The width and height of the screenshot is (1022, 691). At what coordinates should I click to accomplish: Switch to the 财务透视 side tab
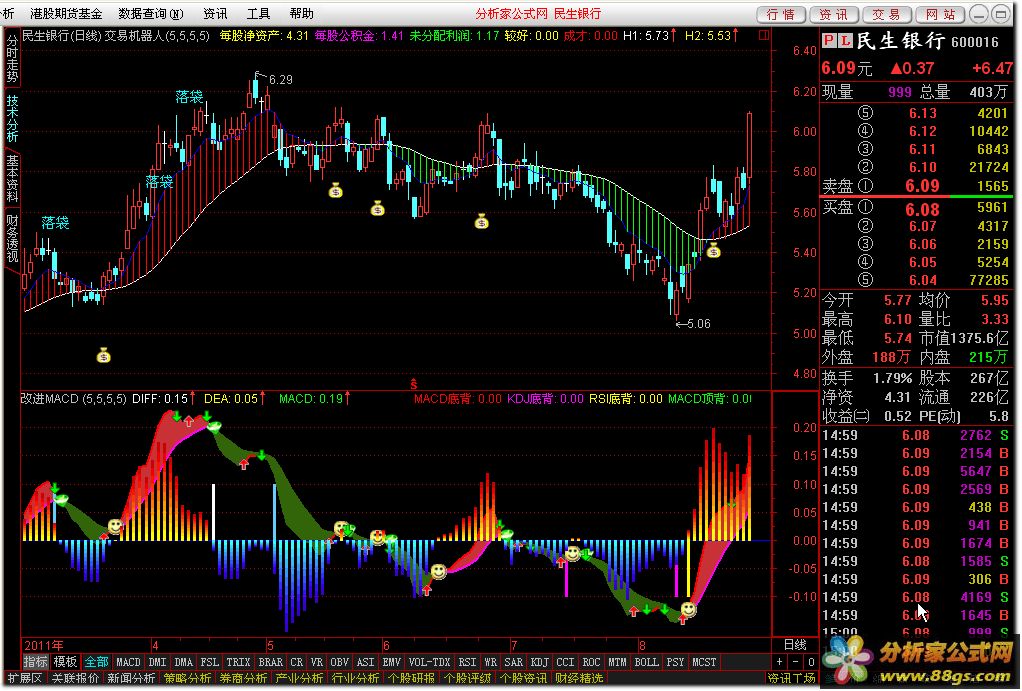(12, 238)
